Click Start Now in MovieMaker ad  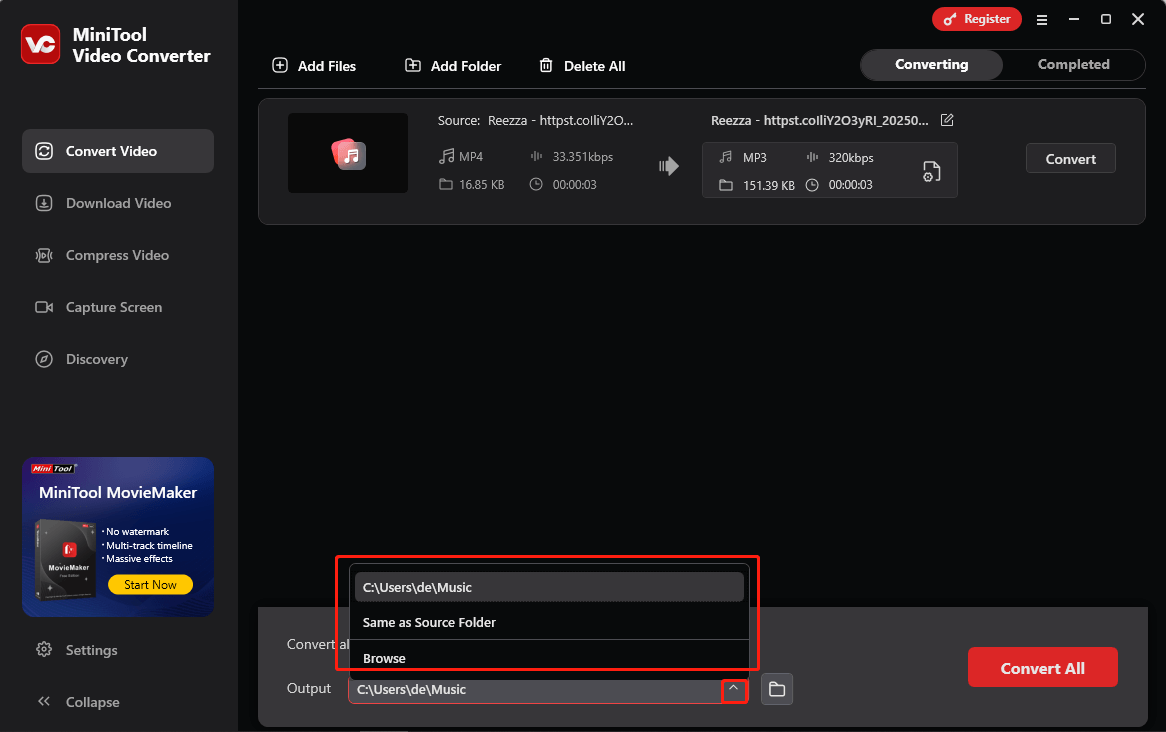[x=150, y=585]
